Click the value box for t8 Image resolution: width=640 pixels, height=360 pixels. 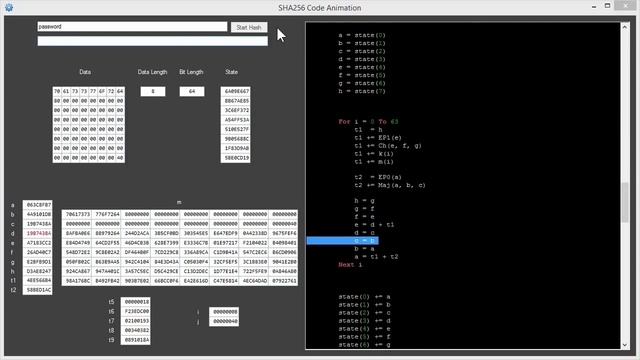136,330
